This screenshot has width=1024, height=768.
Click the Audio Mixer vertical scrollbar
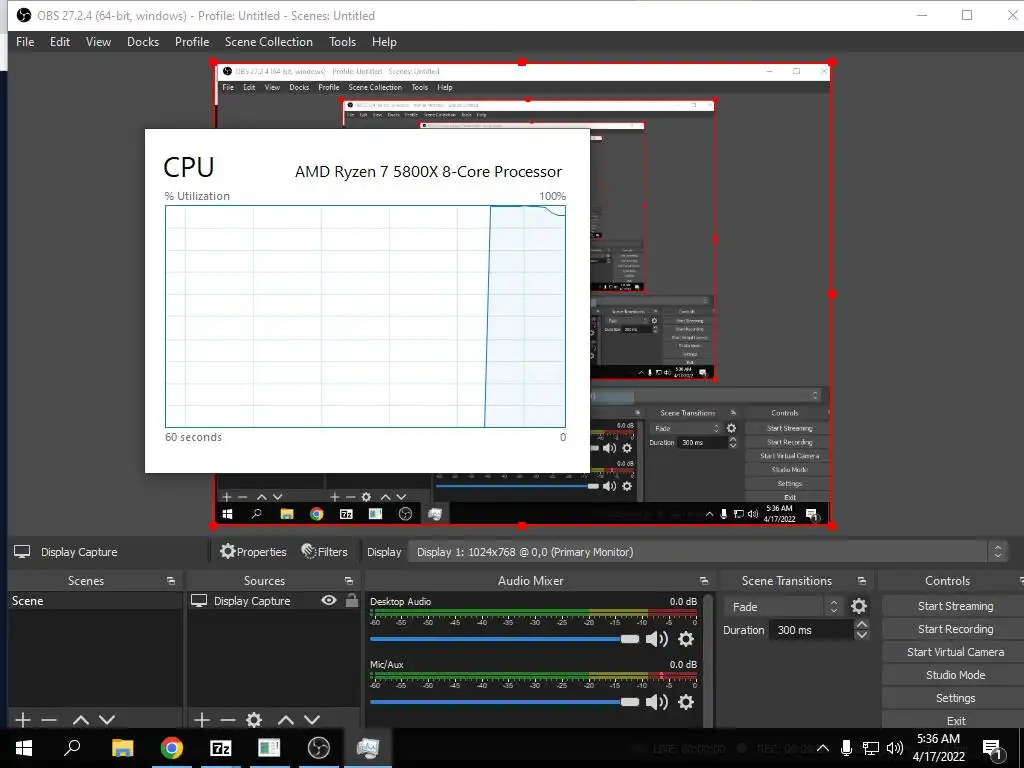pos(709,660)
